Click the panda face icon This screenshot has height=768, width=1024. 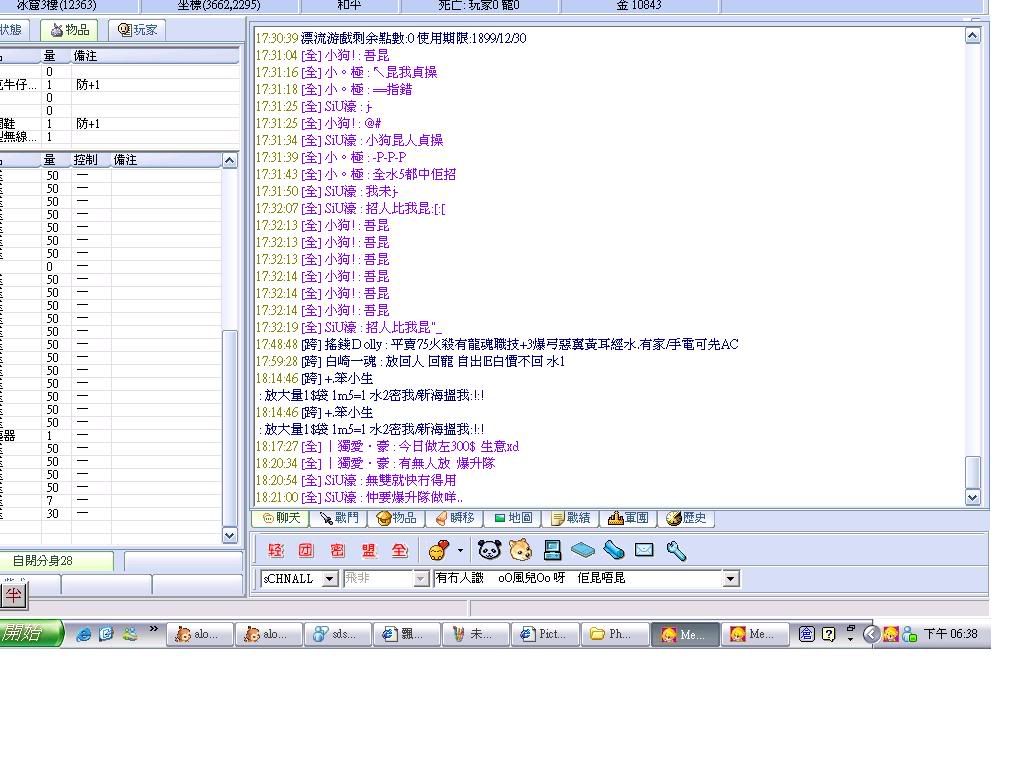(489, 550)
